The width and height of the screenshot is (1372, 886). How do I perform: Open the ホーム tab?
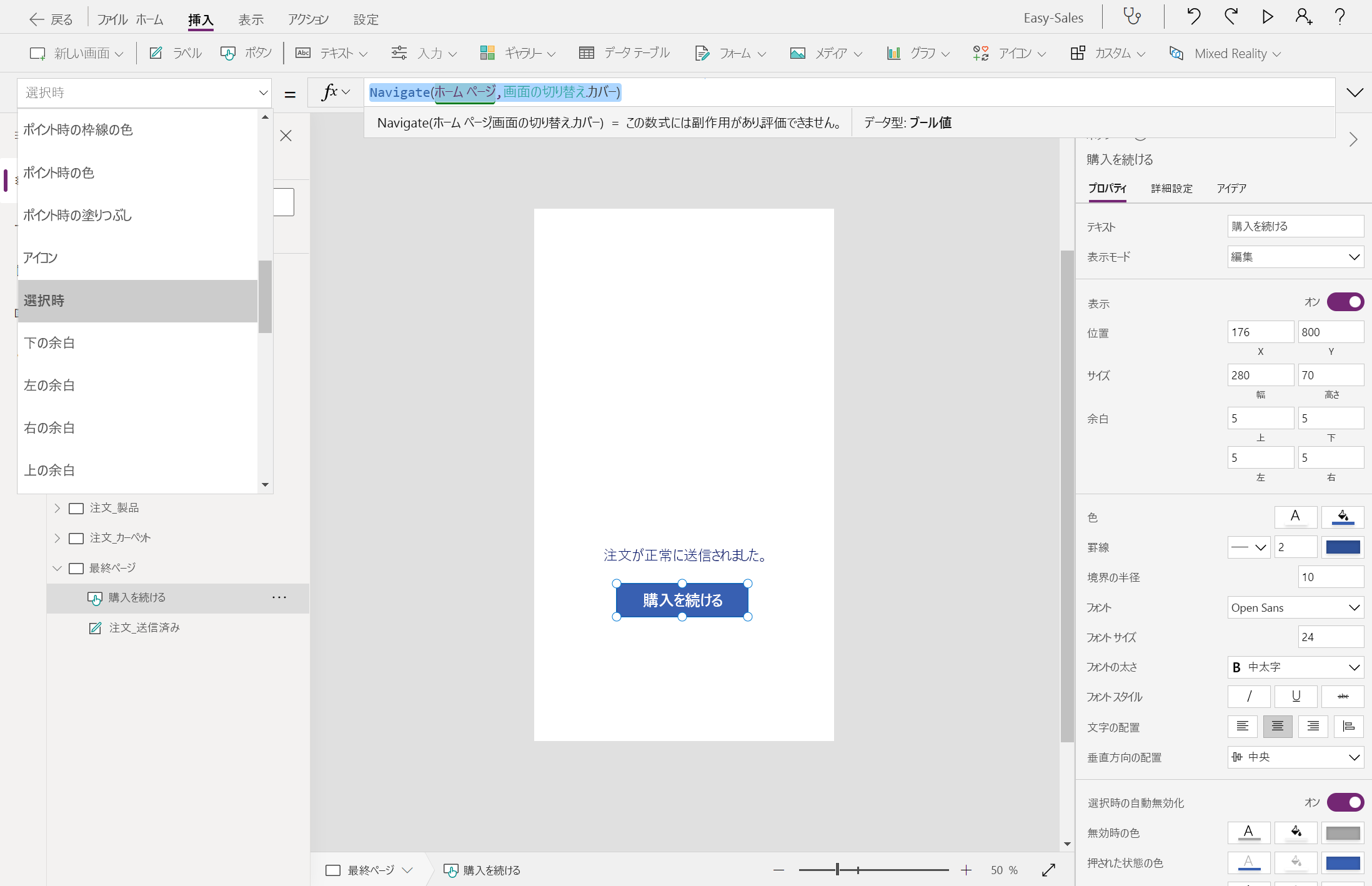(x=150, y=19)
